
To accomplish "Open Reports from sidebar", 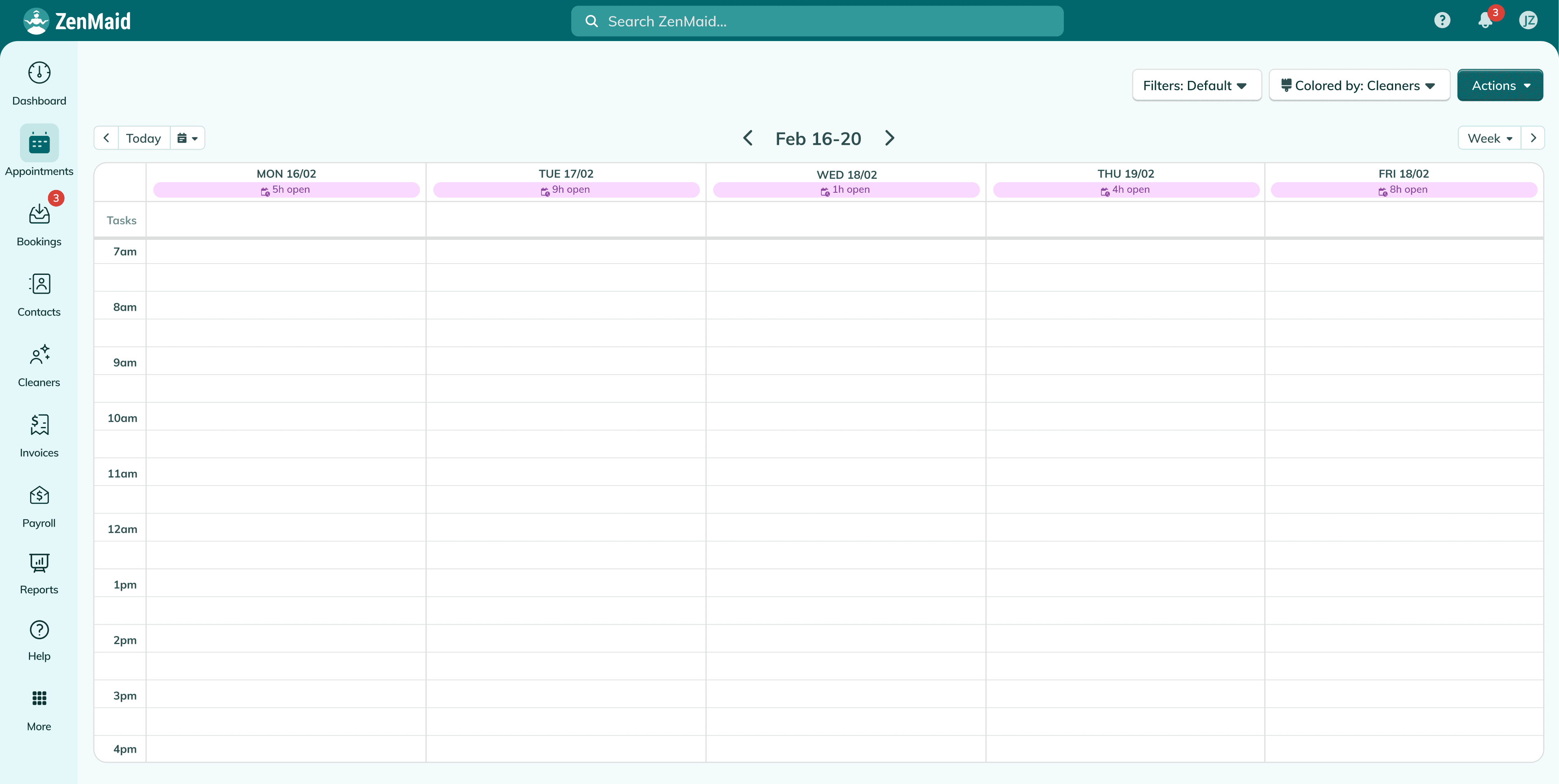I will point(39,573).
